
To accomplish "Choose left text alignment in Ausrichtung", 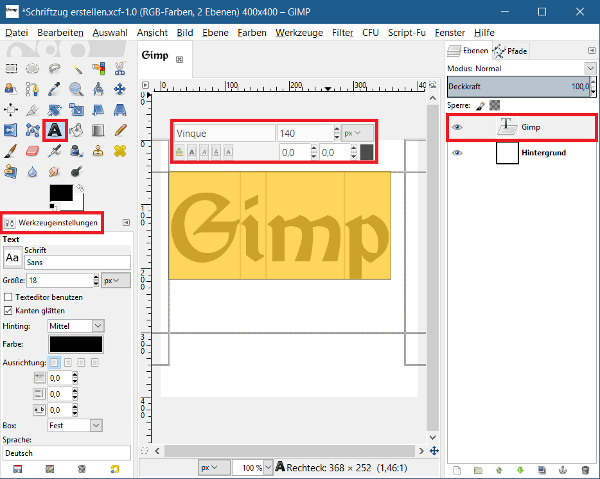I will tap(54, 362).
